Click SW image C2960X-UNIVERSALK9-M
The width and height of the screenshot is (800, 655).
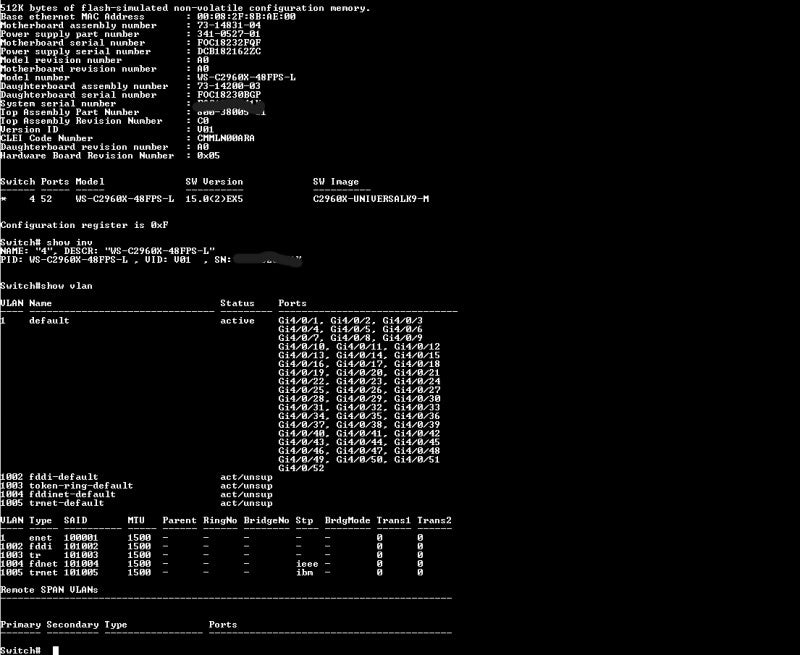371,199
